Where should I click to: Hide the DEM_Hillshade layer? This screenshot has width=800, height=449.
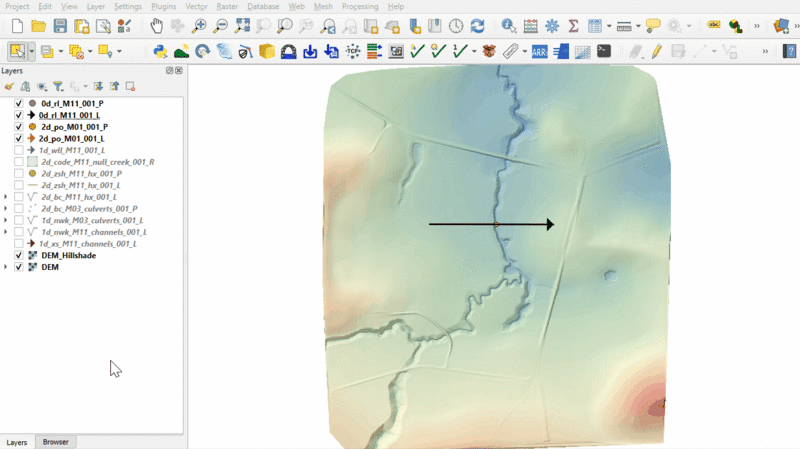pos(19,255)
